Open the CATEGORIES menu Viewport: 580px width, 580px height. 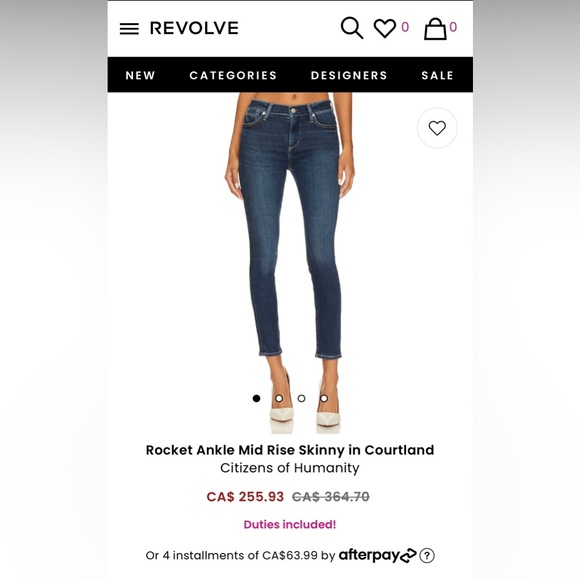tap(233, 75)
